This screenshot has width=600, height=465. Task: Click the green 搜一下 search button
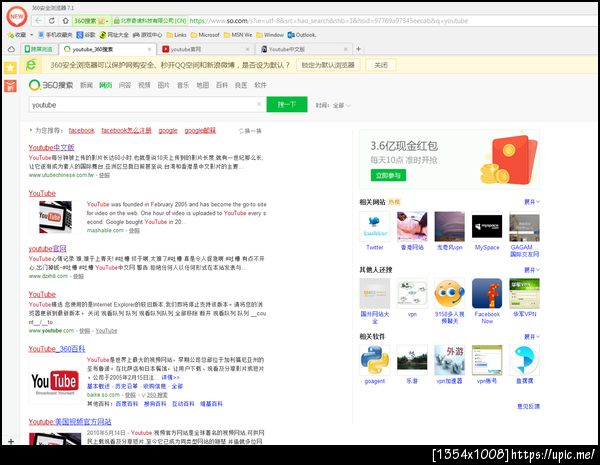tap(287, 104)
